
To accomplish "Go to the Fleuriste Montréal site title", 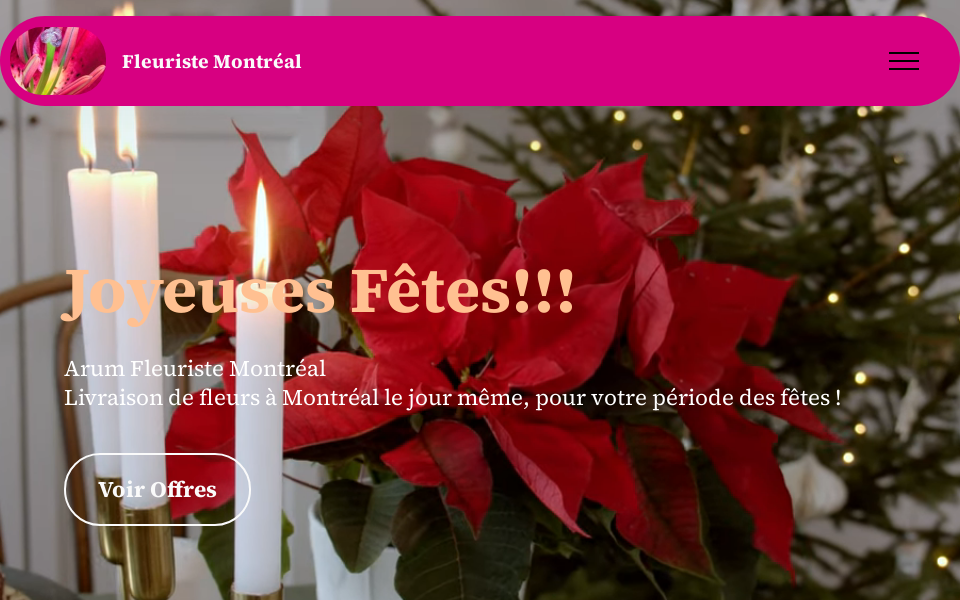I will click(x=212, y=62).
